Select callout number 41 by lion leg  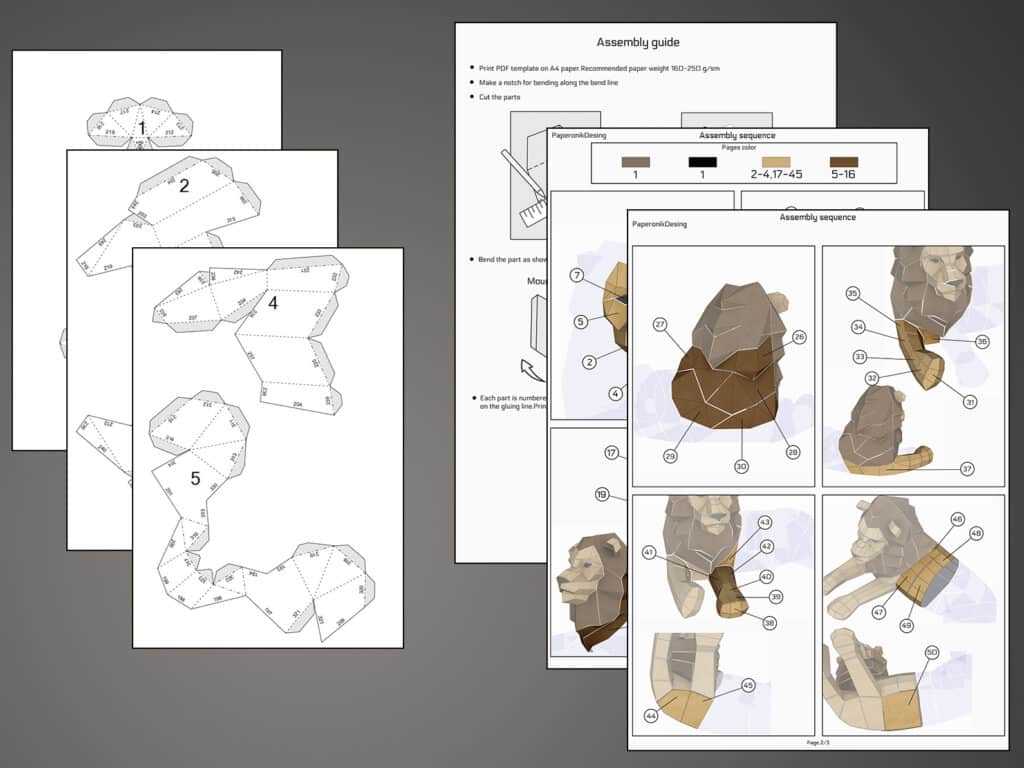click(648, 551)
